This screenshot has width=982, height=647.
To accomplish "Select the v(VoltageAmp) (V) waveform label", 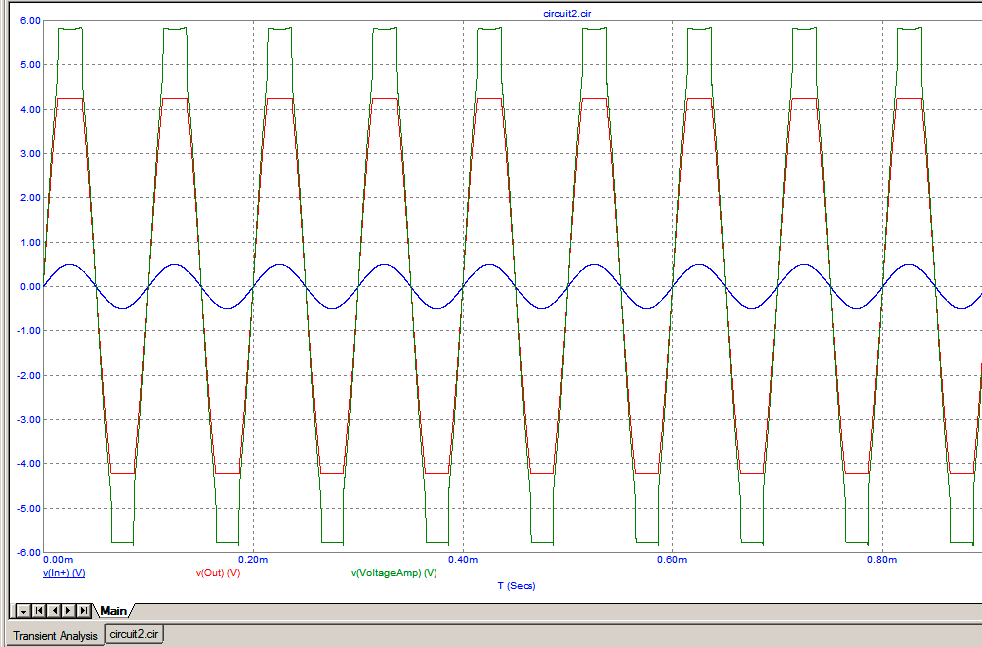I will tap(393, 572).
